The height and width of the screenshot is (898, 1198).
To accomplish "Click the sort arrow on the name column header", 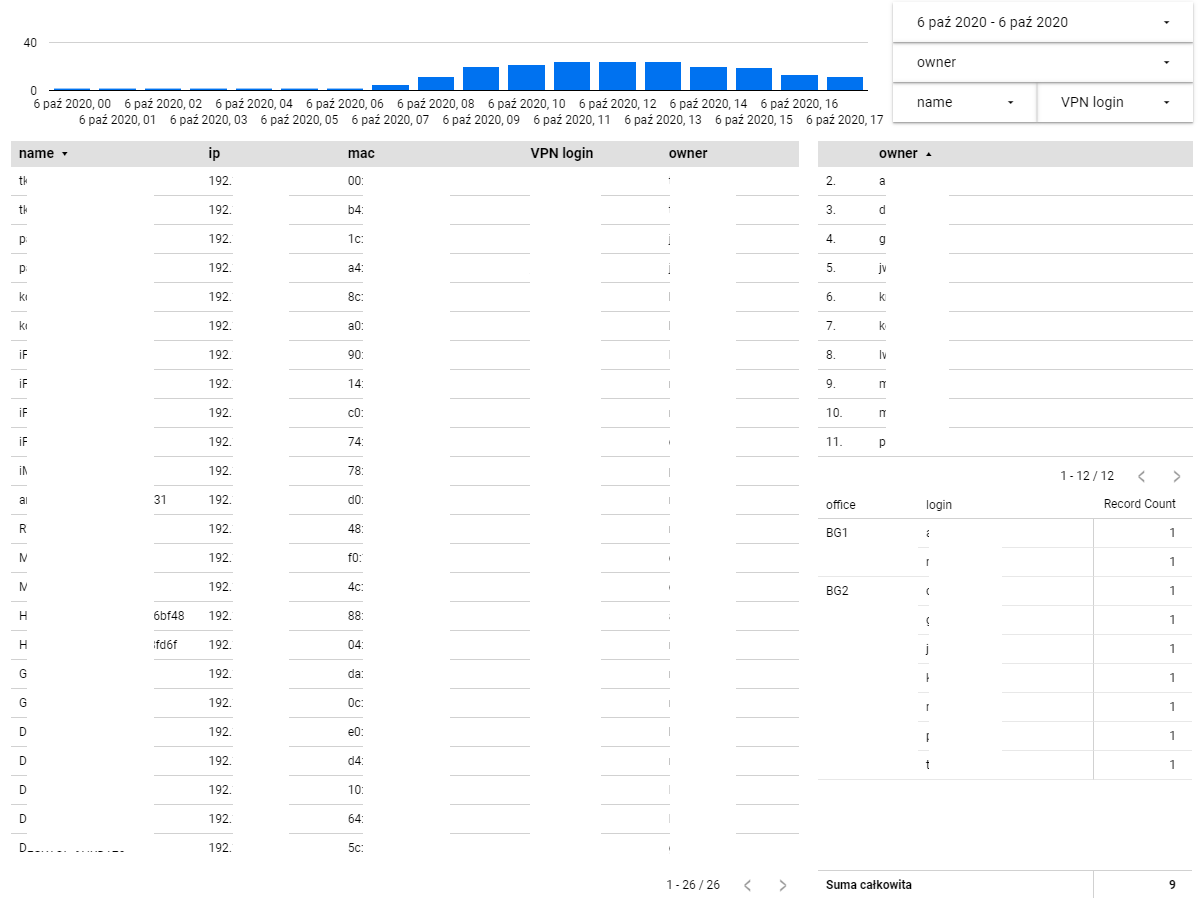I will [64, 153].
